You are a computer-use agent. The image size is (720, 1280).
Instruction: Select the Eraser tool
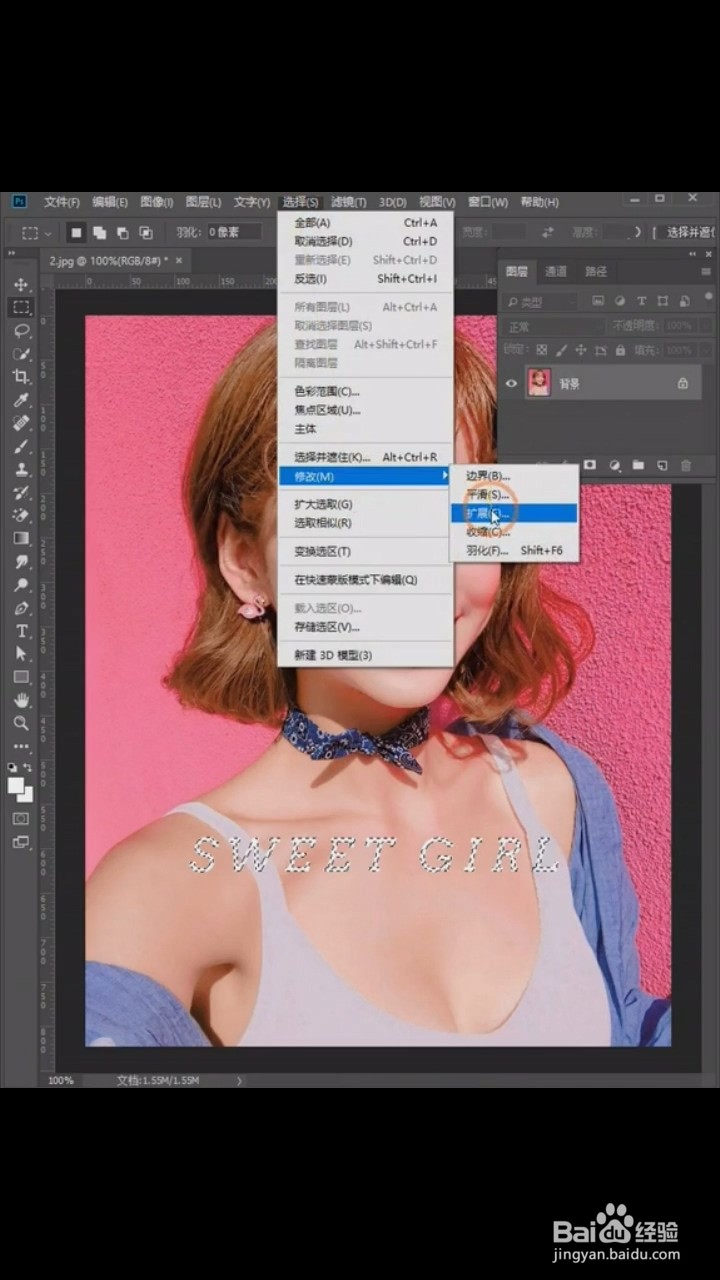21,515
